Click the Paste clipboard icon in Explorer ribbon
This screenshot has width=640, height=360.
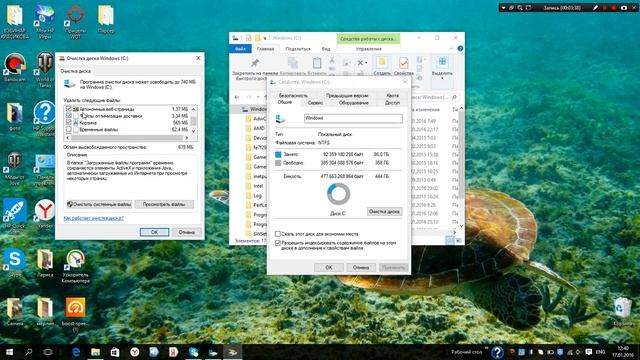317,63
